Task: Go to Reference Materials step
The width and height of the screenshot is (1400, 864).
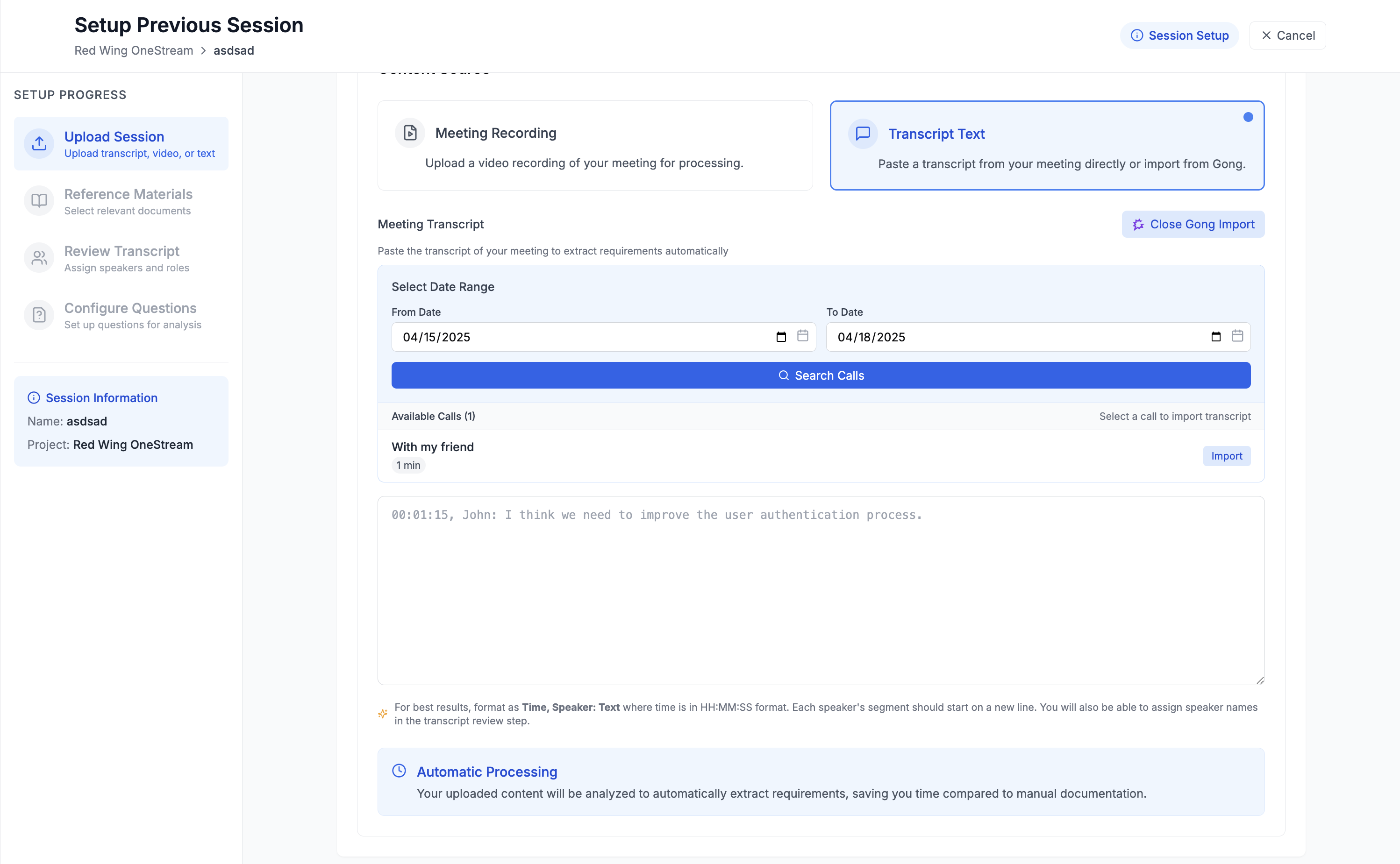Action: click(128, 201)
